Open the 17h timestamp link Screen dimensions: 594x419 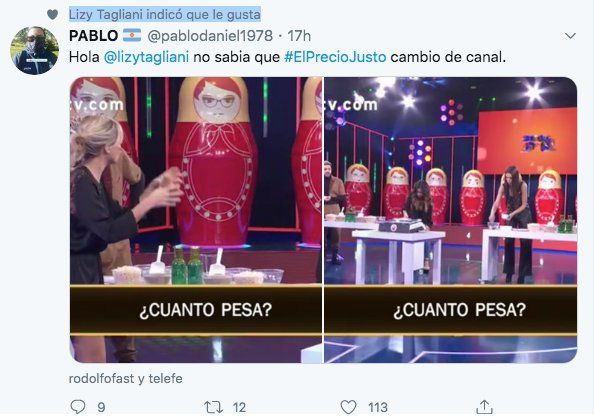[299, 36]
